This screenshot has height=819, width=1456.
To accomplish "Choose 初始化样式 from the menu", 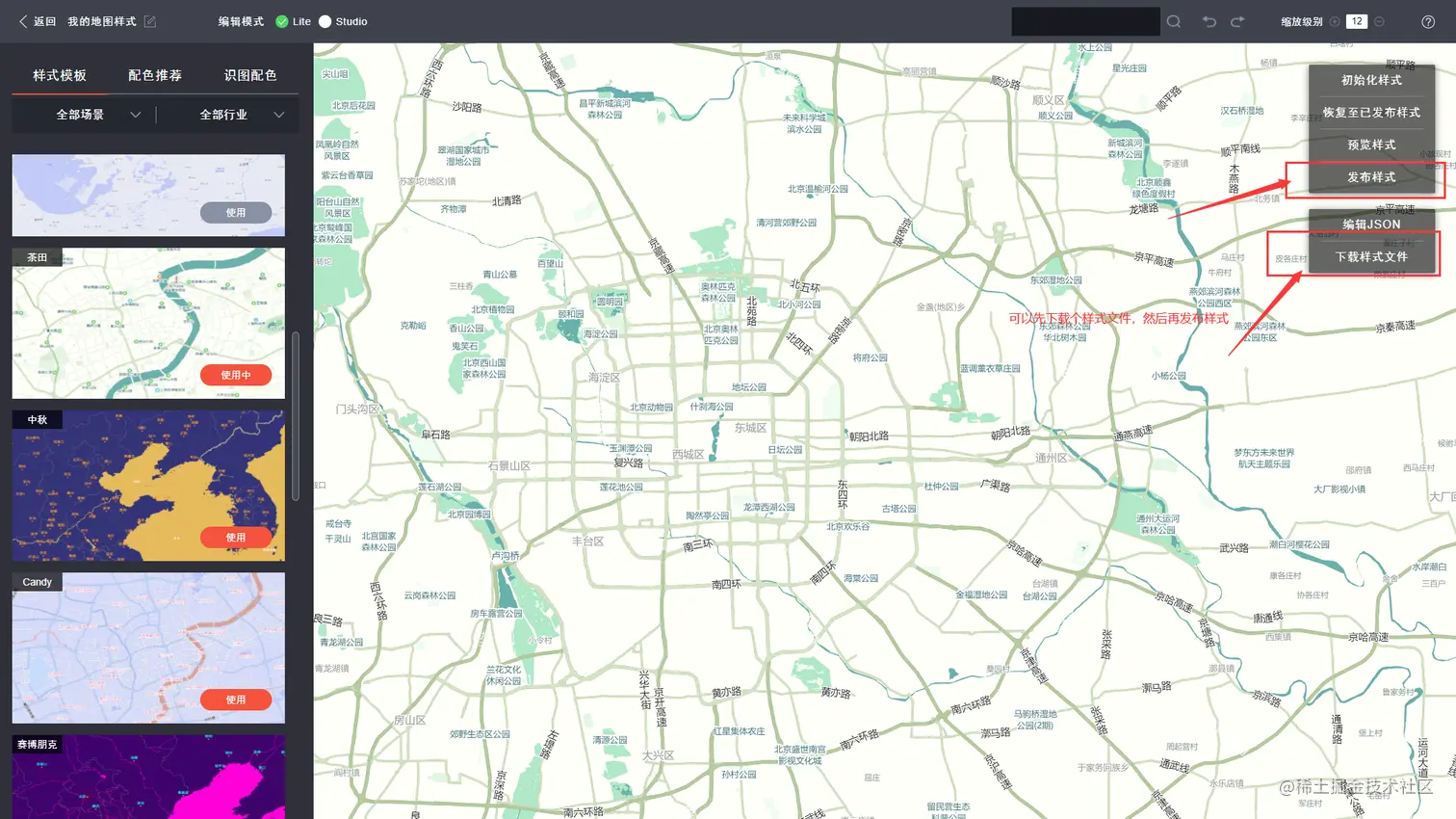I will click(1371, 80).
